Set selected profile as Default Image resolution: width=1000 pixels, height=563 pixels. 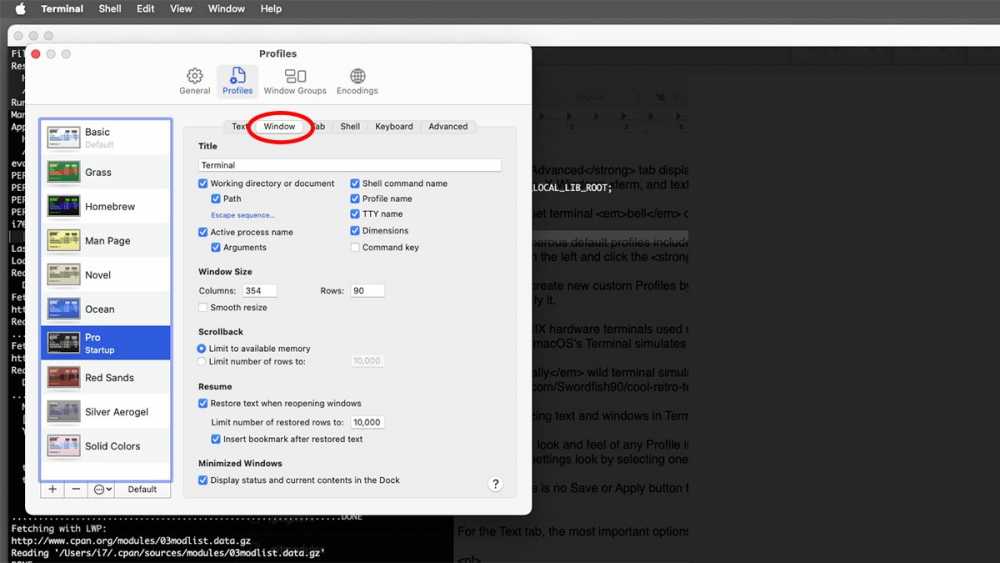tap(142, 489)
